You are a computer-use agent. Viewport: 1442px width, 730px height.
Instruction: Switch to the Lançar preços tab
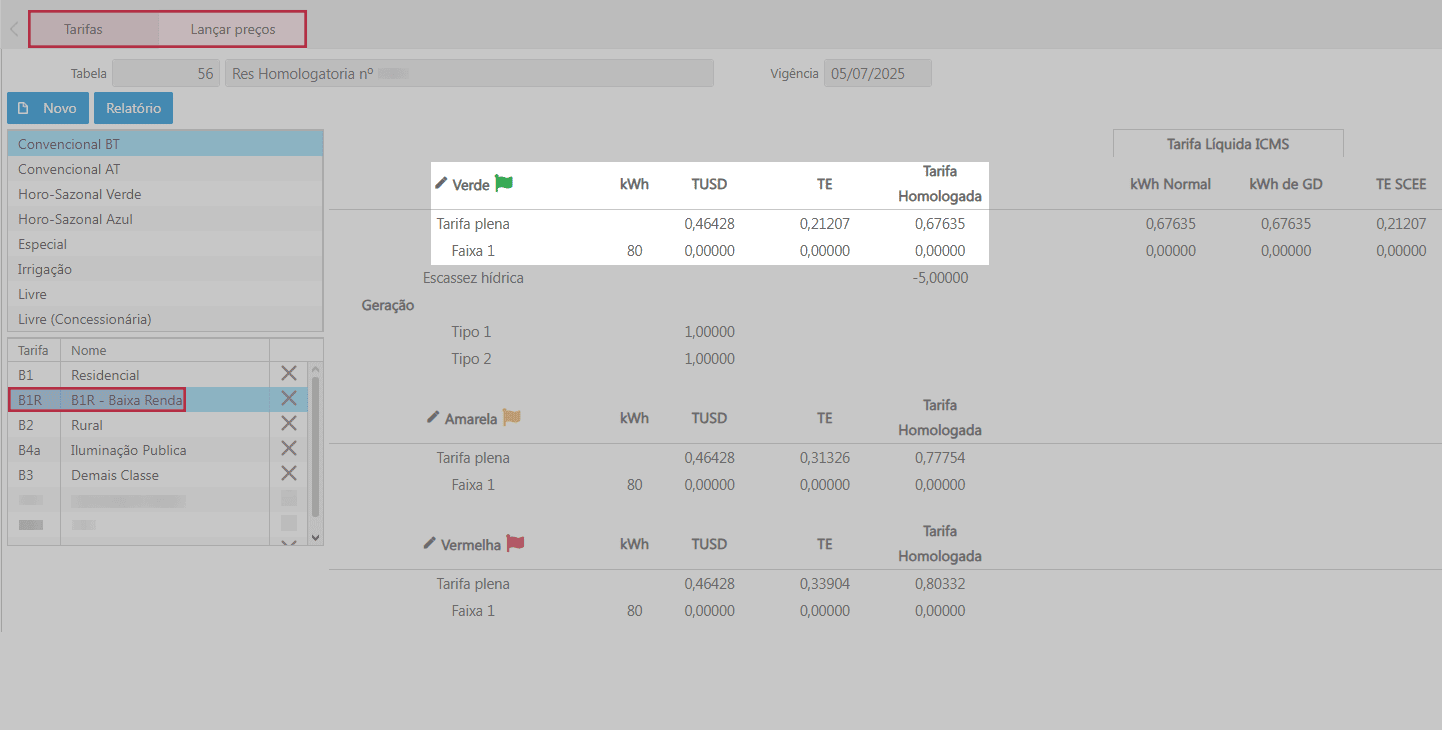[x=233, y=30]
